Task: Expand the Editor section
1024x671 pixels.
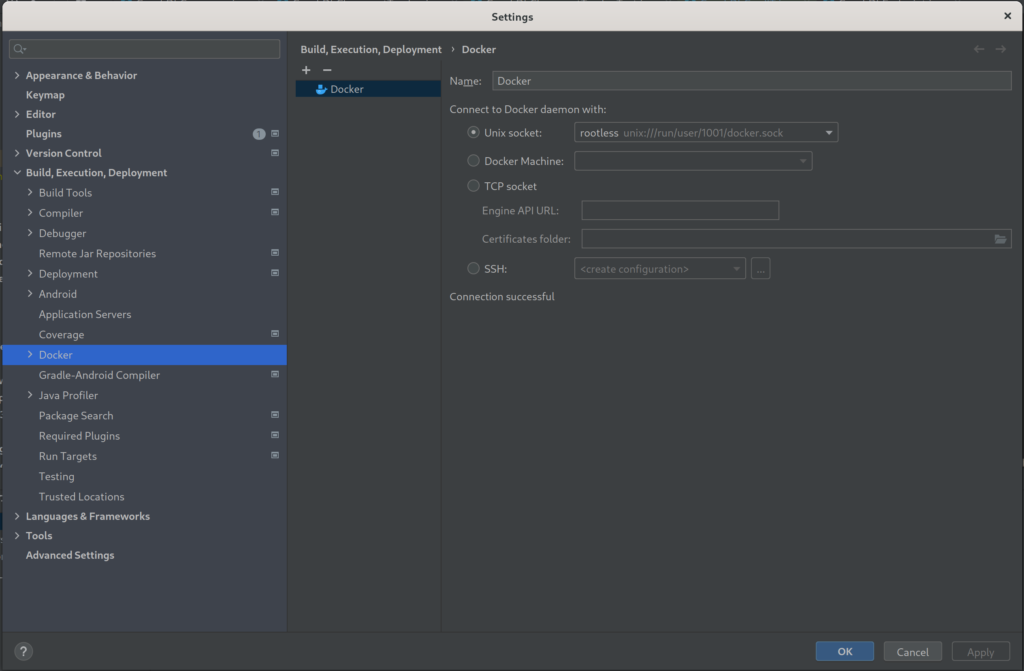Action: (17, 114)
